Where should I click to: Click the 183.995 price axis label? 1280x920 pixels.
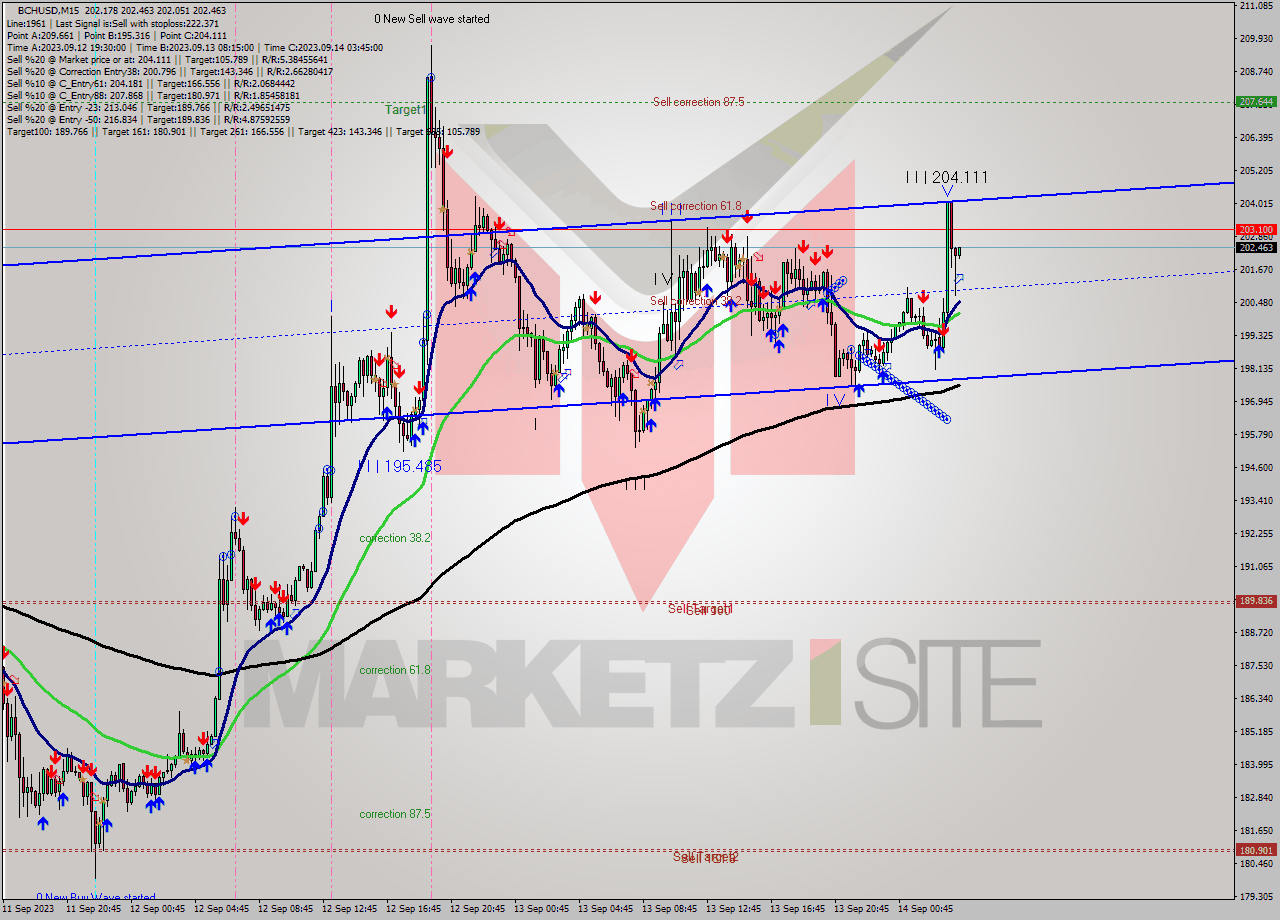click(x=1256, y=765)
